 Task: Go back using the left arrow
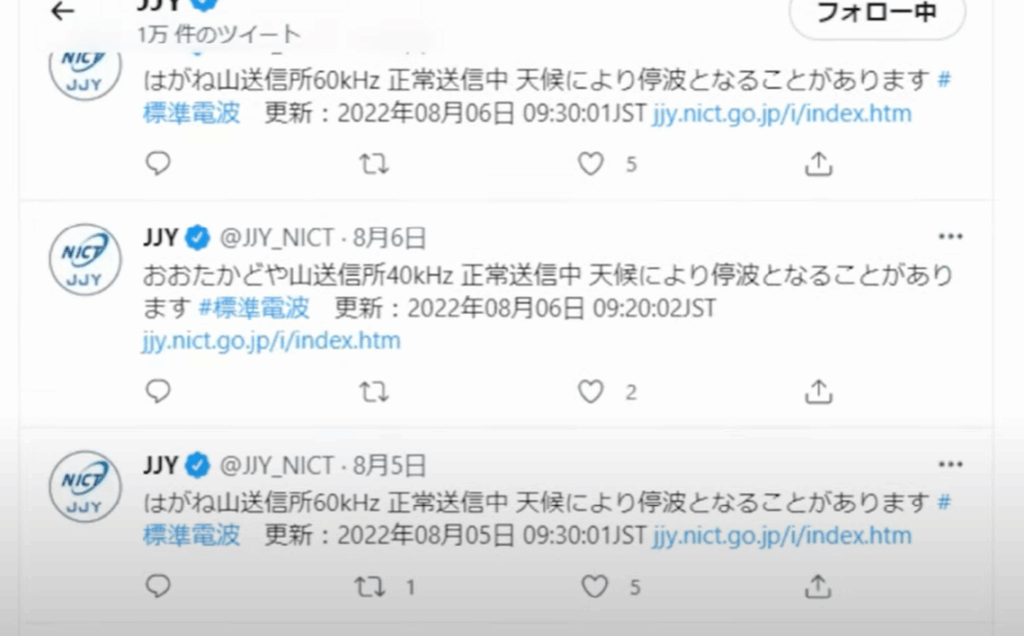coord(63,10)
